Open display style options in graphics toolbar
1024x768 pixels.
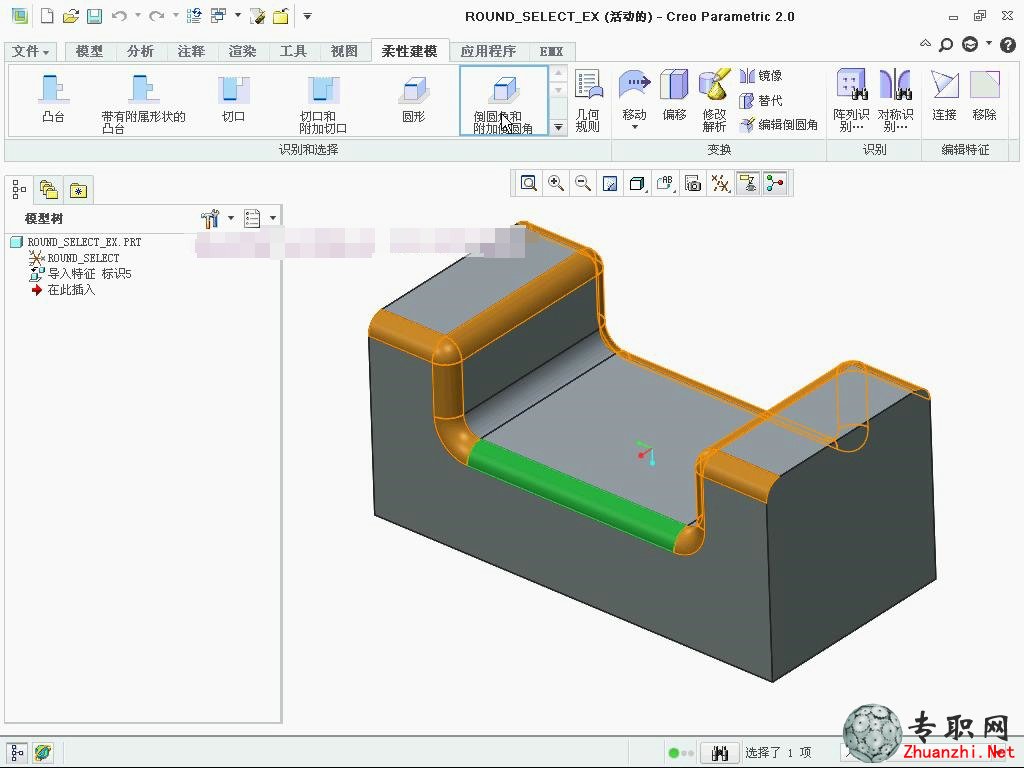[x=637, y=184]
